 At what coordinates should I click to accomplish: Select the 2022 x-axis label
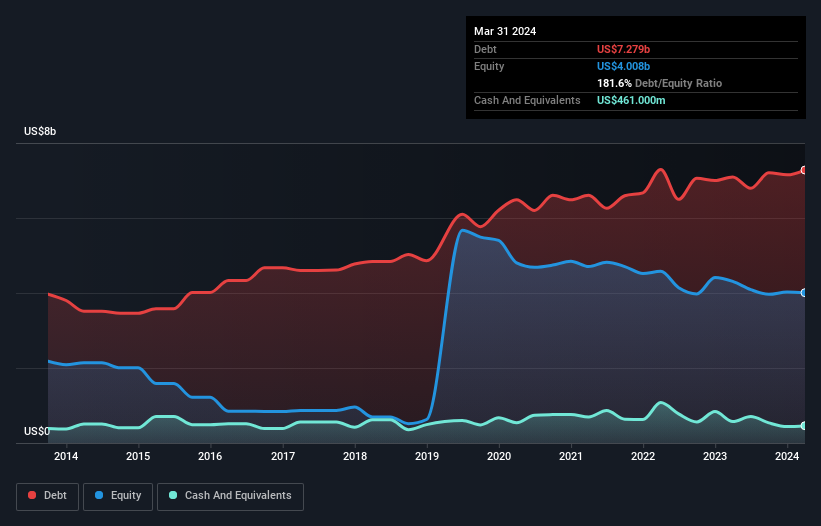coord(643,456)
